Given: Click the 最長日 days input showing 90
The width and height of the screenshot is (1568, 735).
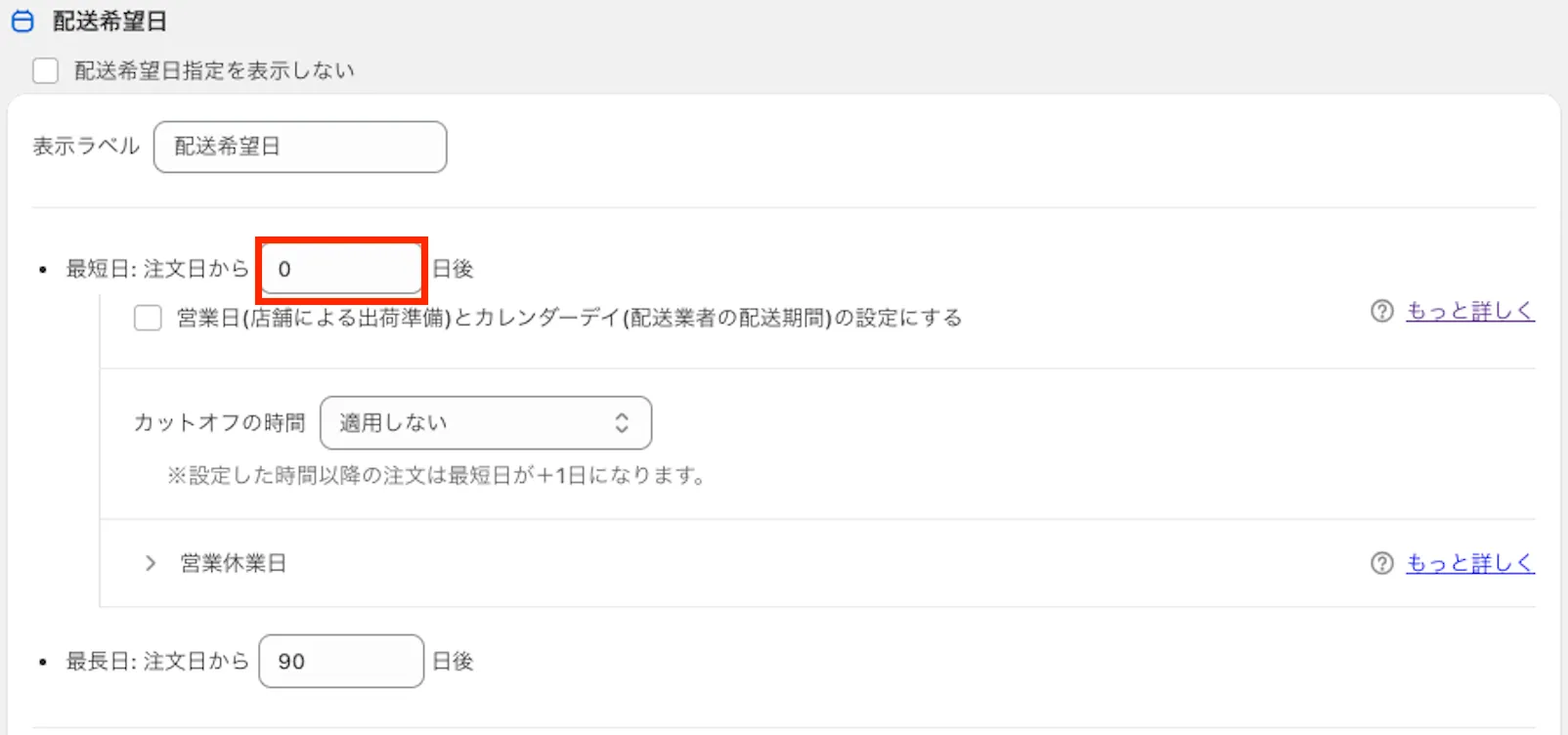Looking at the screenshot, I should coord(341,662).
